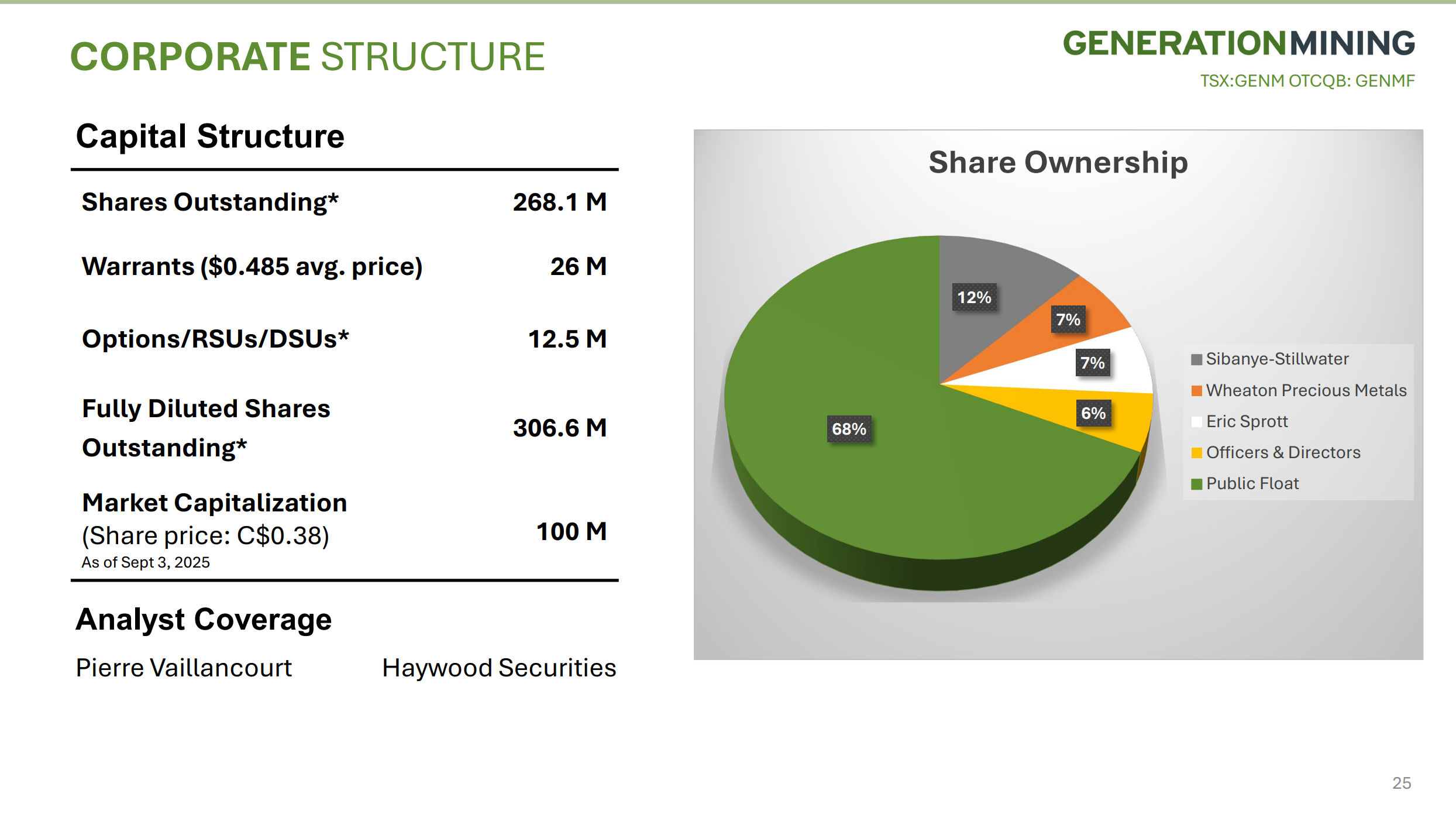Click the 68% pie chart label
Viewport: 1456px width, 818px height.
(849, 429)
